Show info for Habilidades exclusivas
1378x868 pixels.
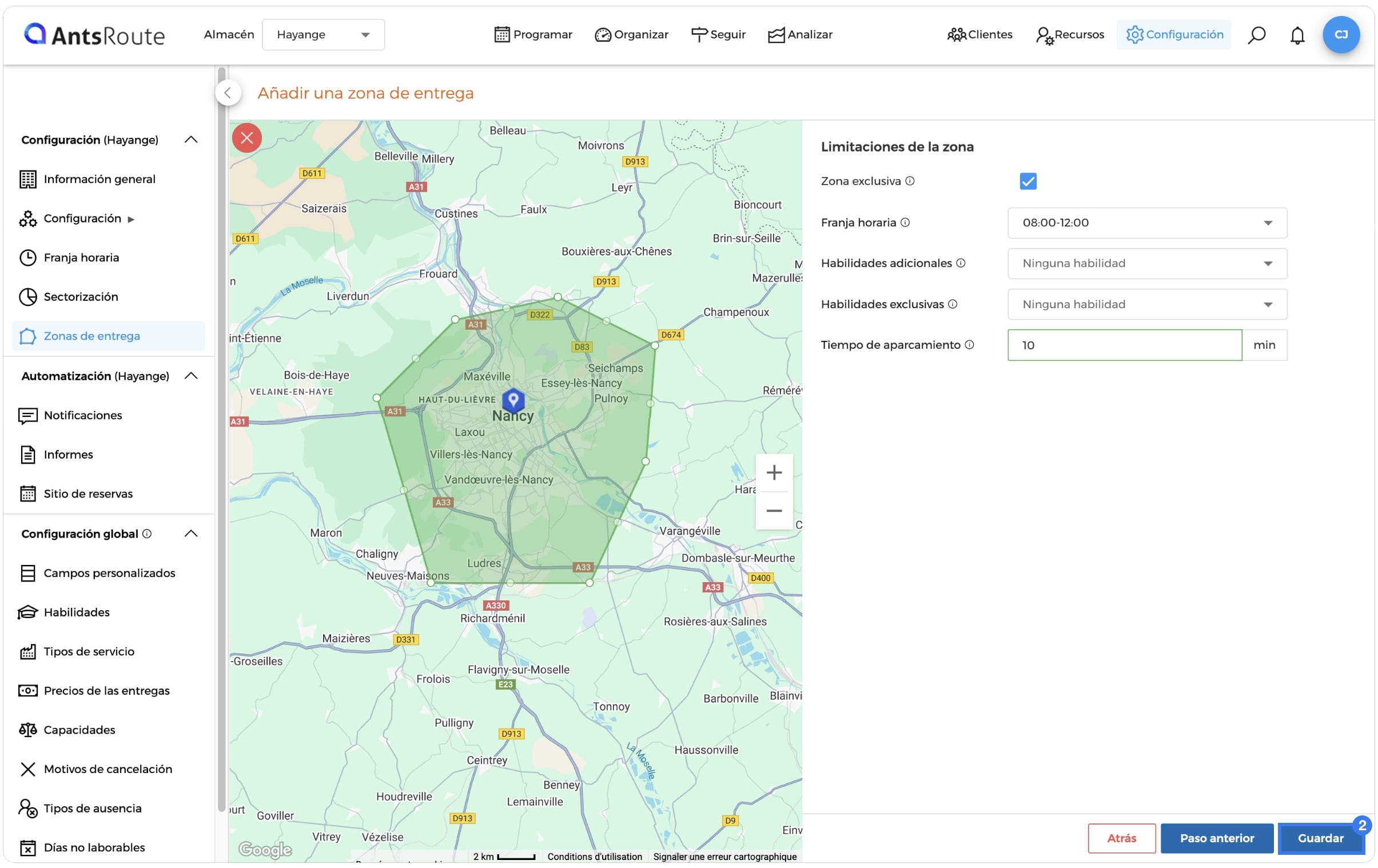(953, 304)
